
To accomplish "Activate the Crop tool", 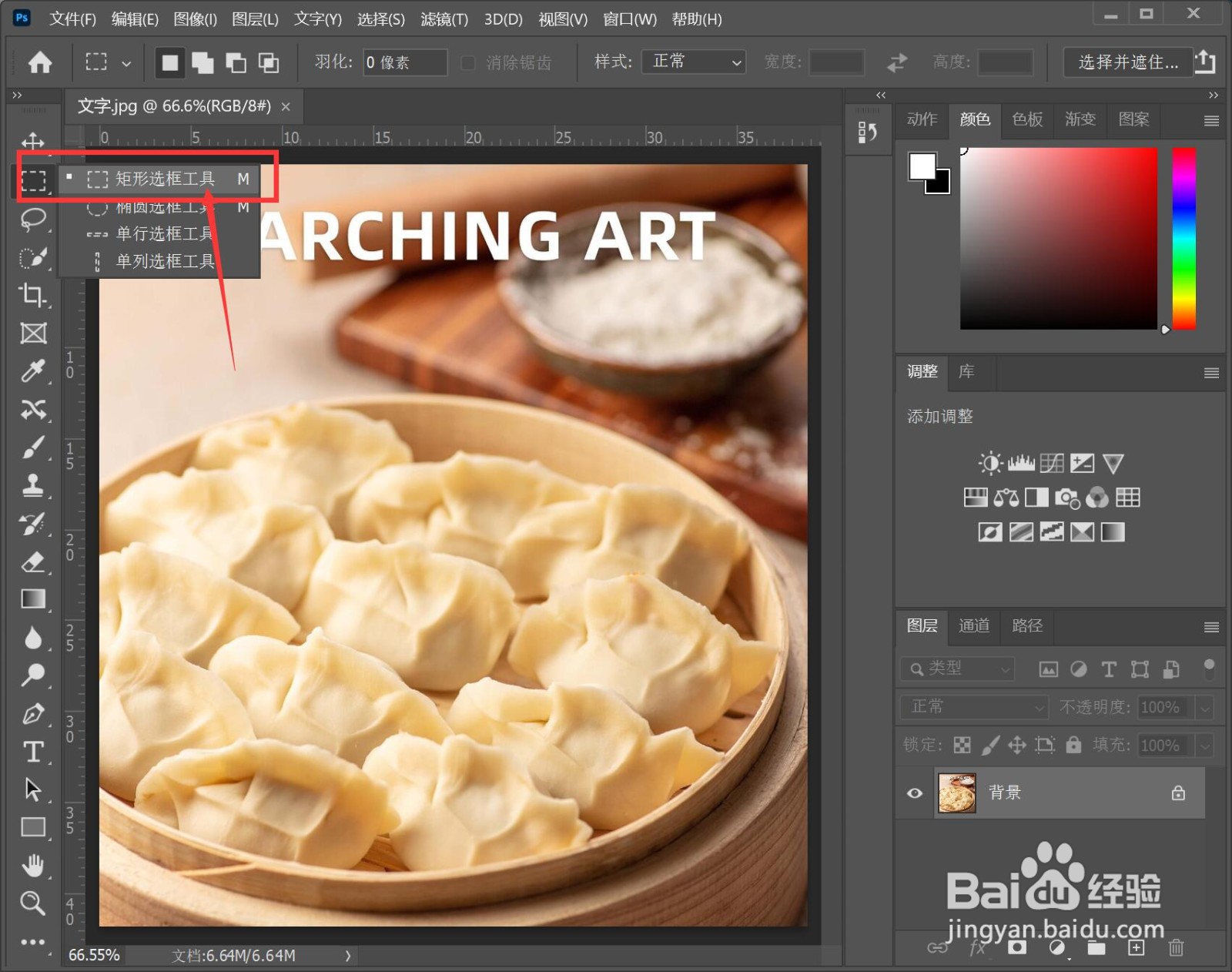I will click(x=32, y=295).
